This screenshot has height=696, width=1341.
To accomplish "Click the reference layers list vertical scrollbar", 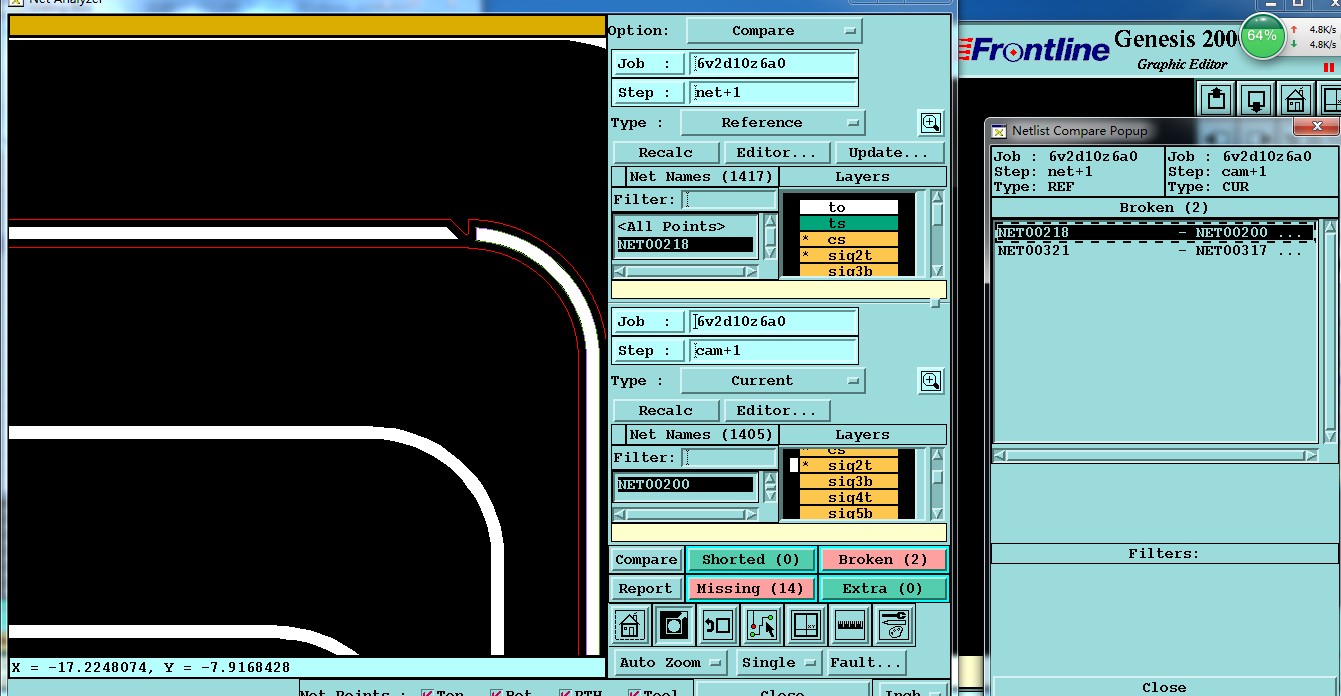I will [x=937, y=234].
